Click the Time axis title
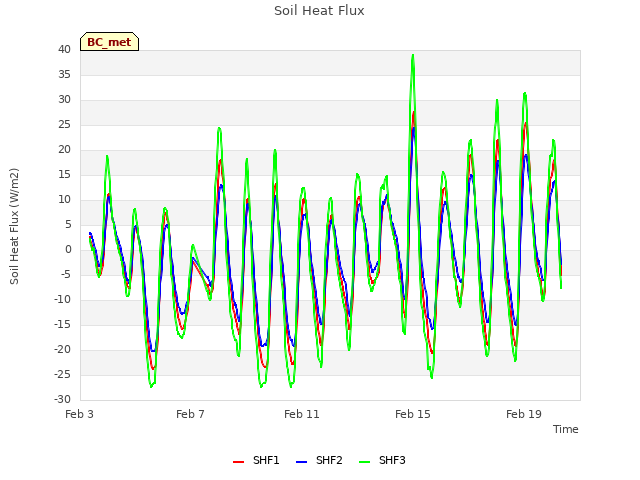 click(x=566, y=429)
